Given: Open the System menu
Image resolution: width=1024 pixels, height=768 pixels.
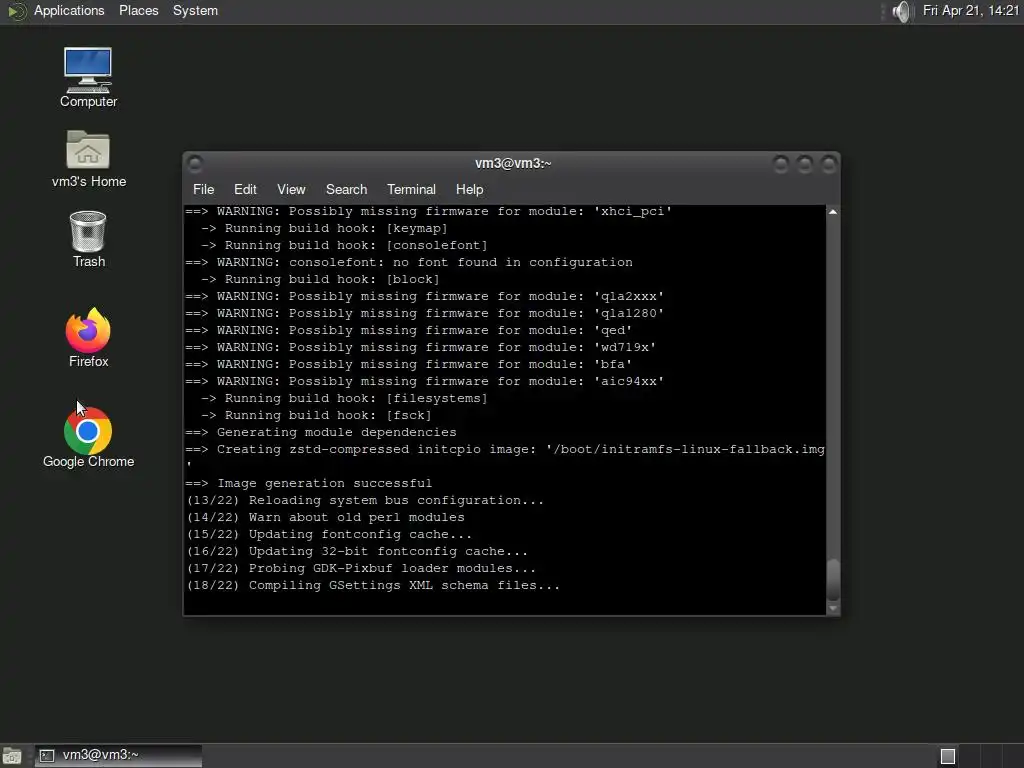Looking at the screenshot, I should coord(195,11).
